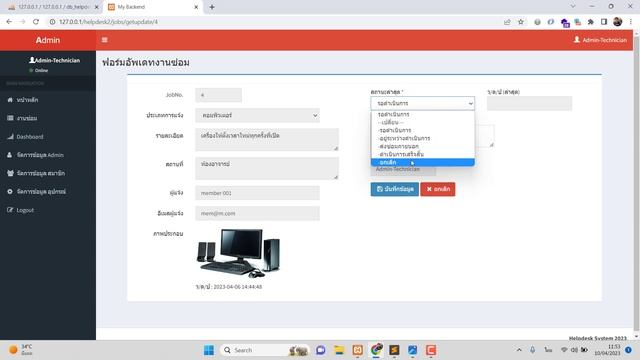This screenshot has width=640, height=360.
Task: Click the address bar URL
Action: point(109,22)
